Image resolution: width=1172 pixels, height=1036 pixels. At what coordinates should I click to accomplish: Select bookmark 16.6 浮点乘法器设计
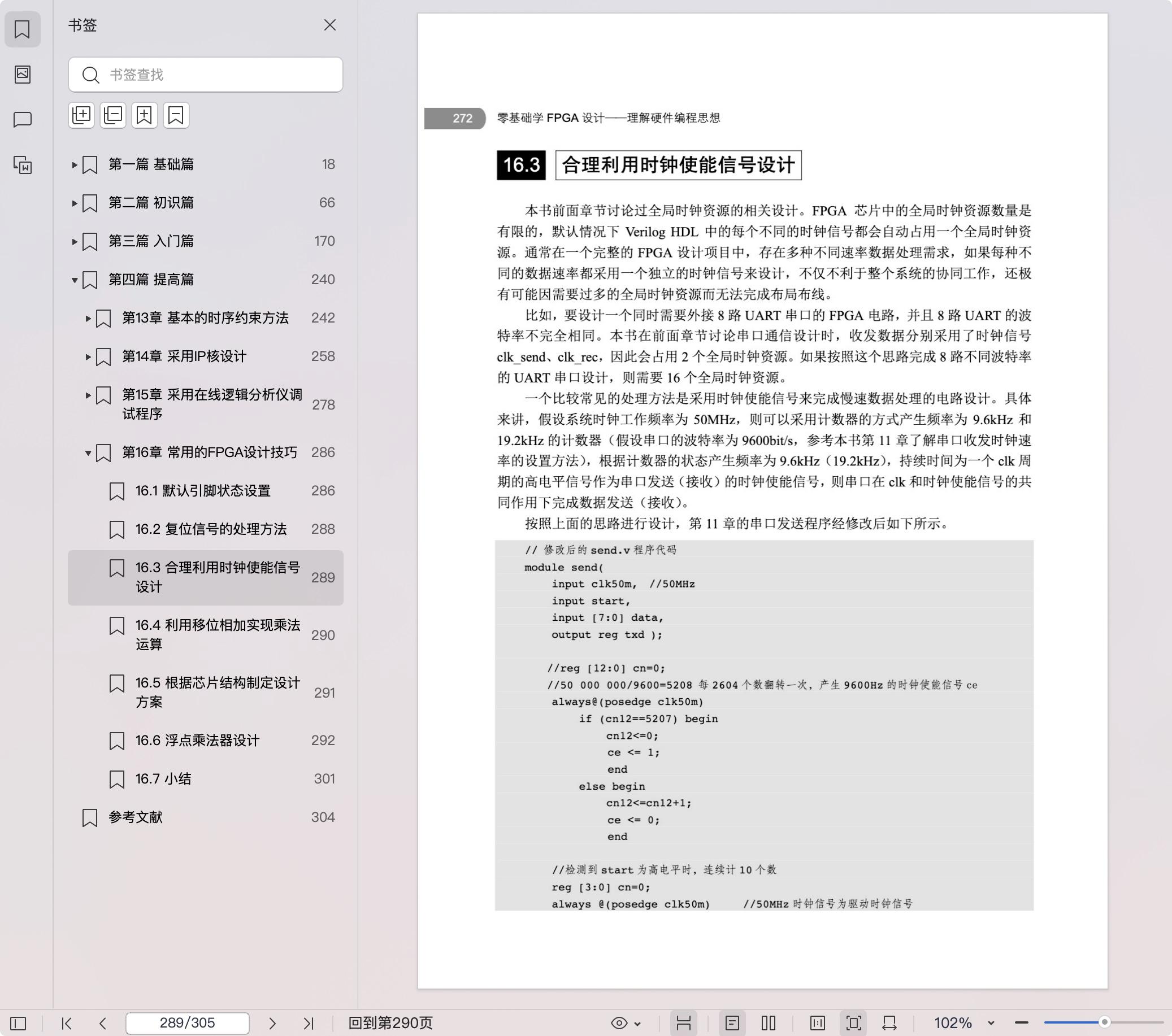(197, 740)
